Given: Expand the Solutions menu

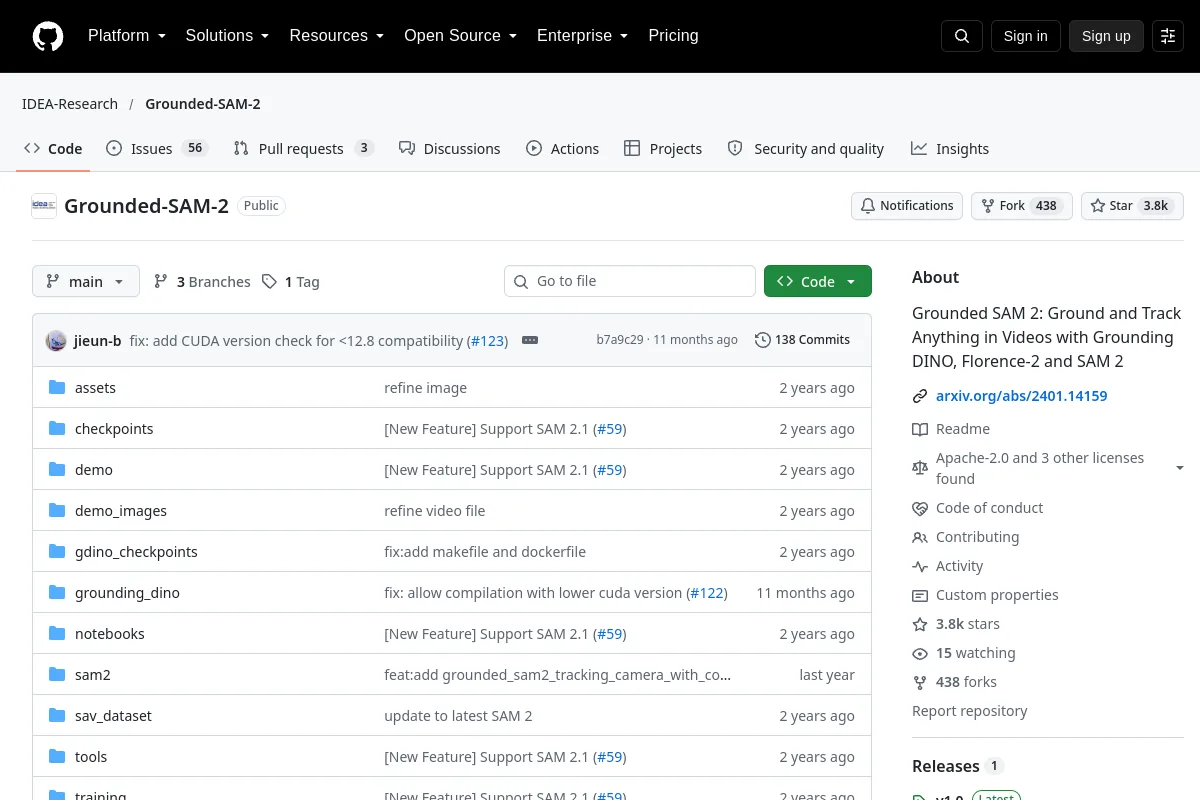Looking at the screenshot, I should coord(227,36).
